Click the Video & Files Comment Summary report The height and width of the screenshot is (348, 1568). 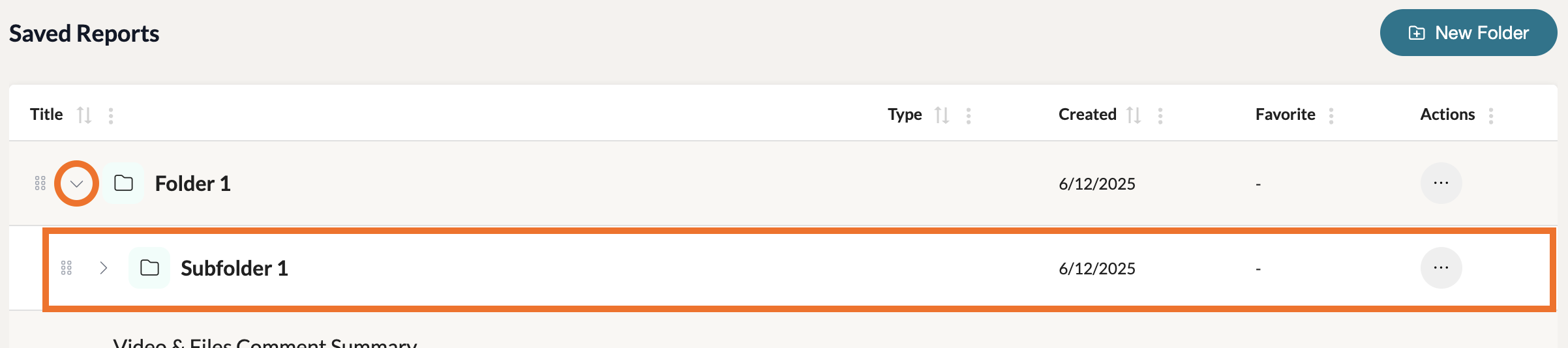tap(265, 342)
